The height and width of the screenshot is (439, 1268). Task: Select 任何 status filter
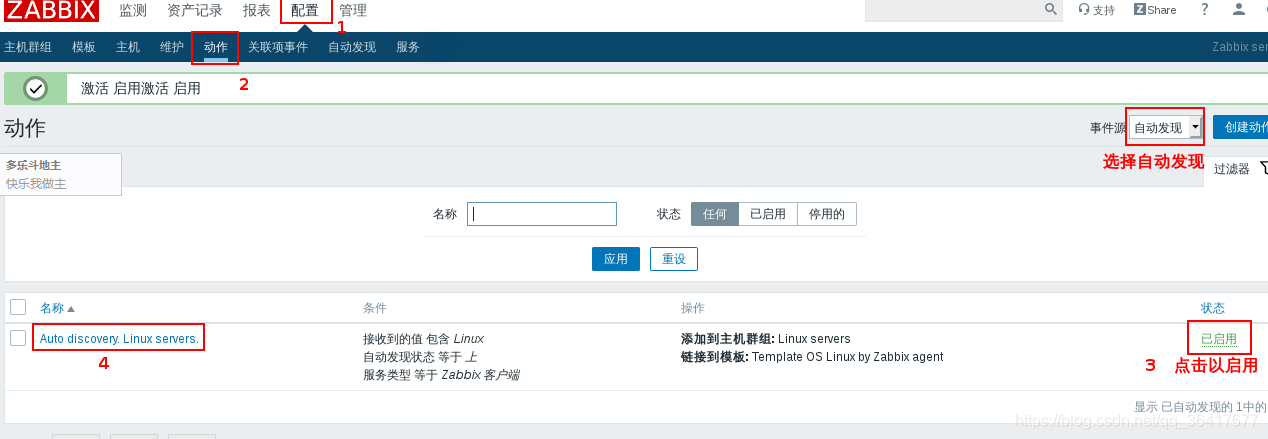pyautogui.click(x=715, y=214)
